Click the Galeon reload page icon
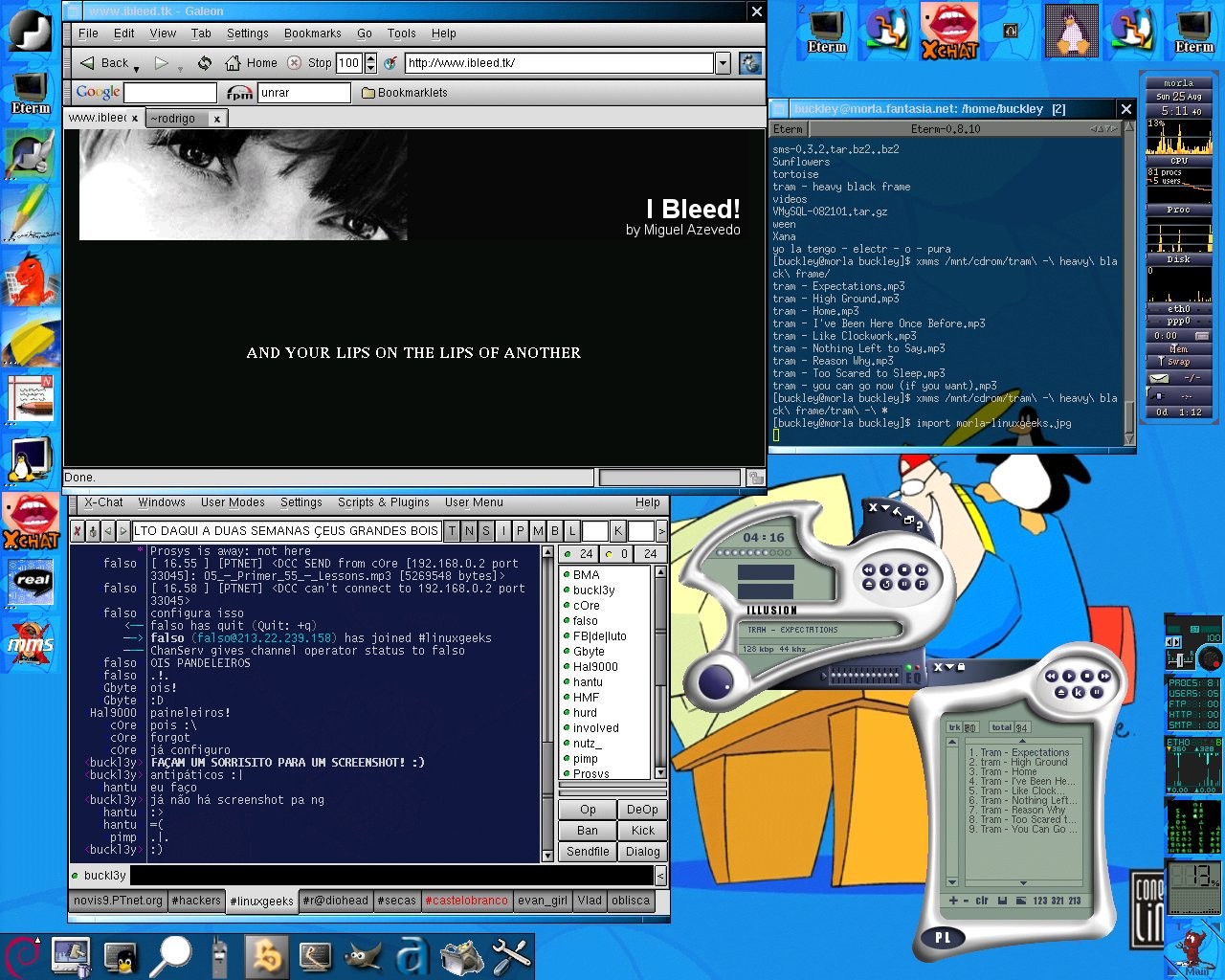The image size is (1225, 980). click(x=204, y=63)
